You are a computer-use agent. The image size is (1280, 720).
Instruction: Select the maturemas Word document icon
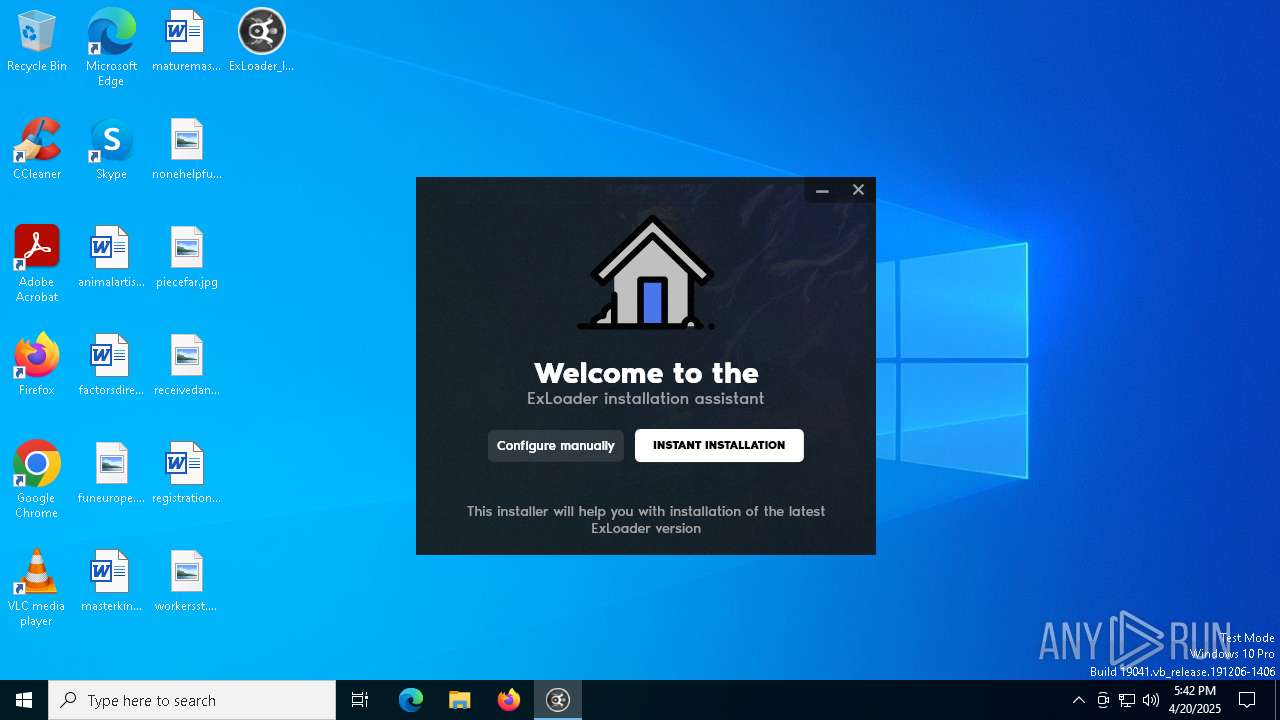[186, 42]
